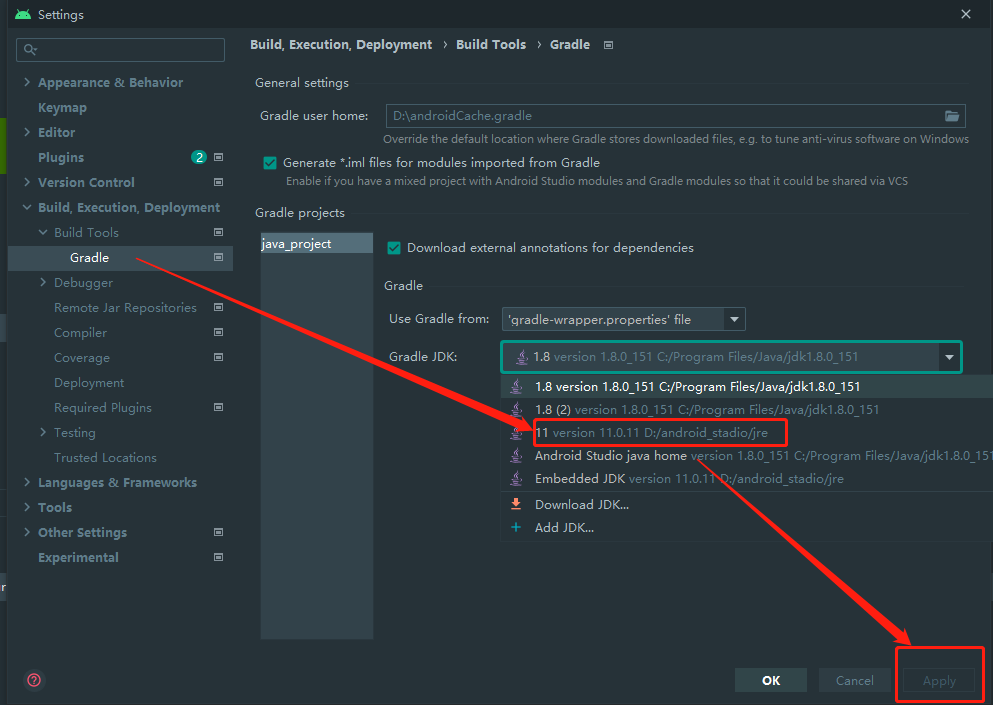Expand the Languages & Frameworks section

point(27,482)
